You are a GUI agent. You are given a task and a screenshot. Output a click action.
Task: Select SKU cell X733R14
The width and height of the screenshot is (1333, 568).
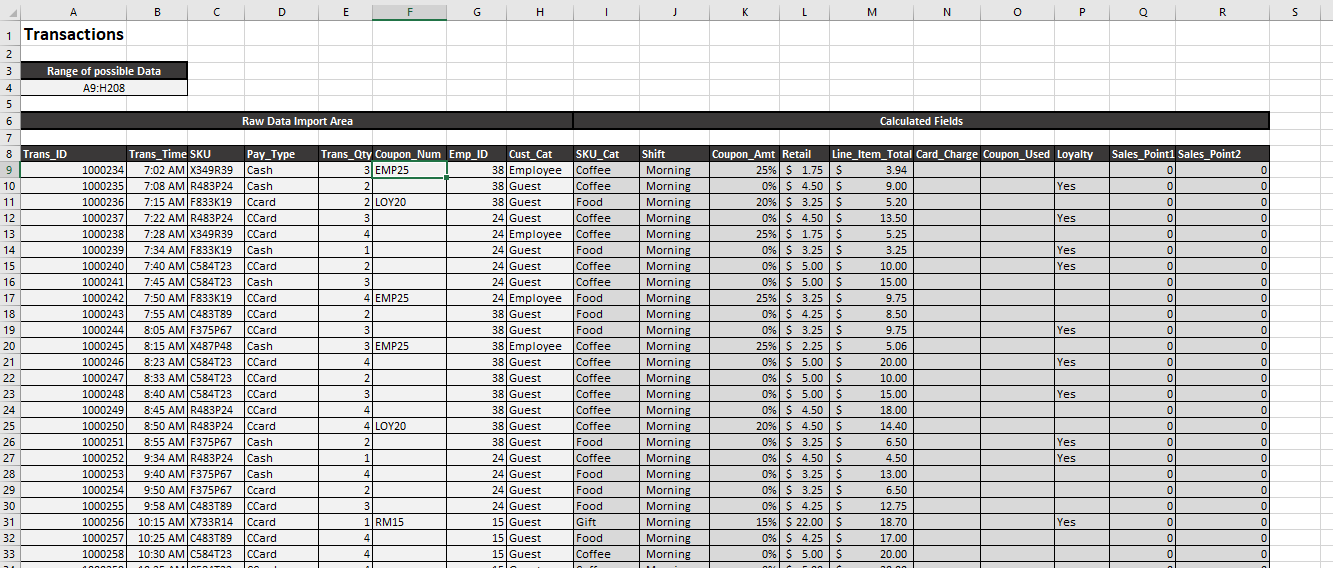[x=216, y=522]
